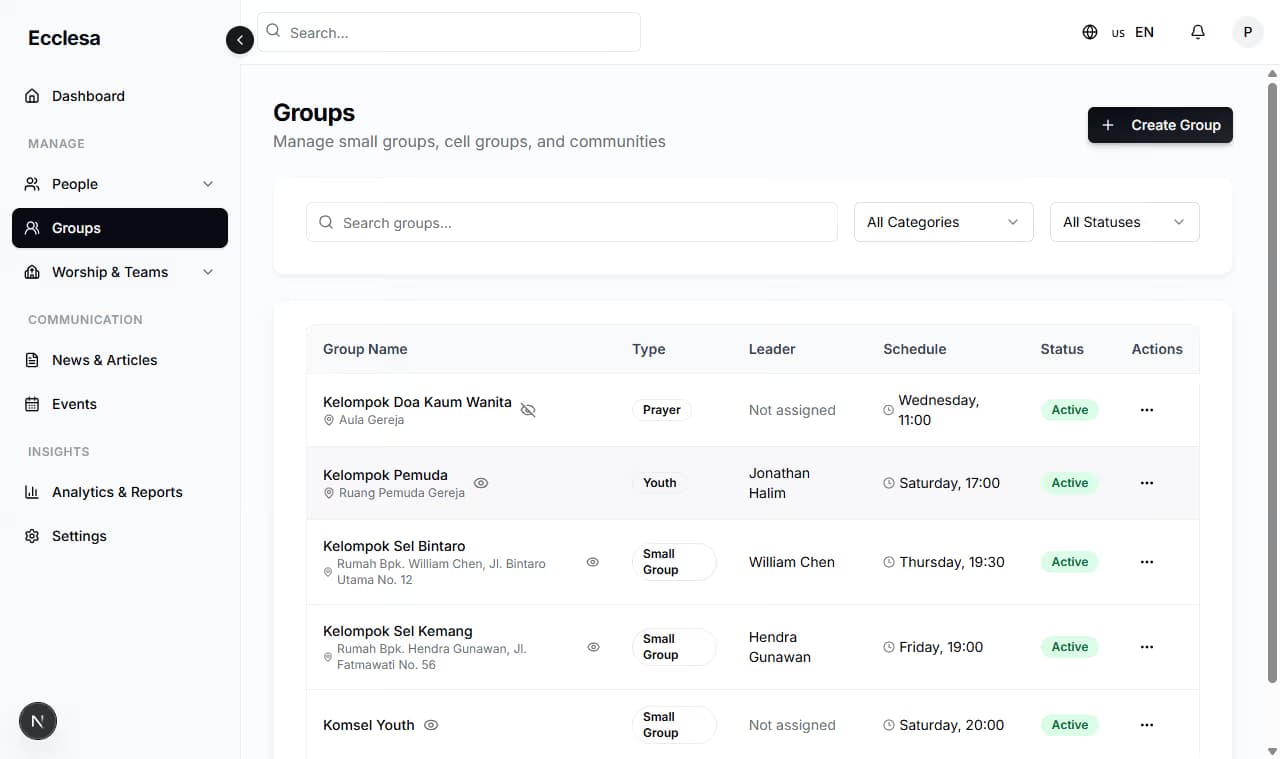Open the All Categories dropdown
Screen dimensions: 1280x759
[x=943, y=222]
